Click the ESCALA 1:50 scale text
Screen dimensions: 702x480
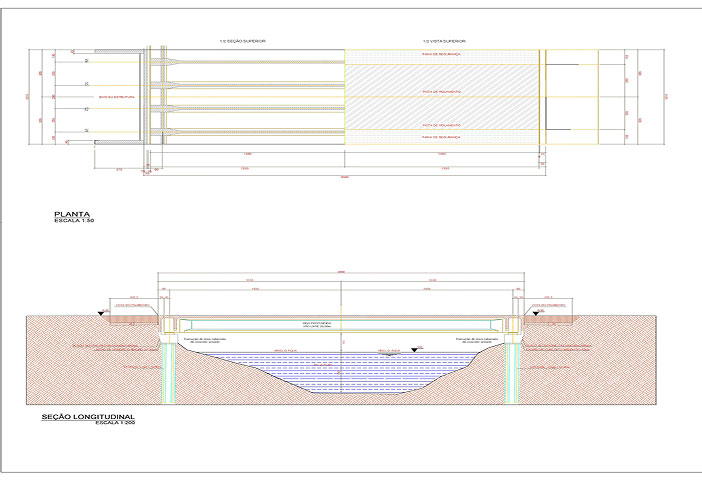point(75,221)
